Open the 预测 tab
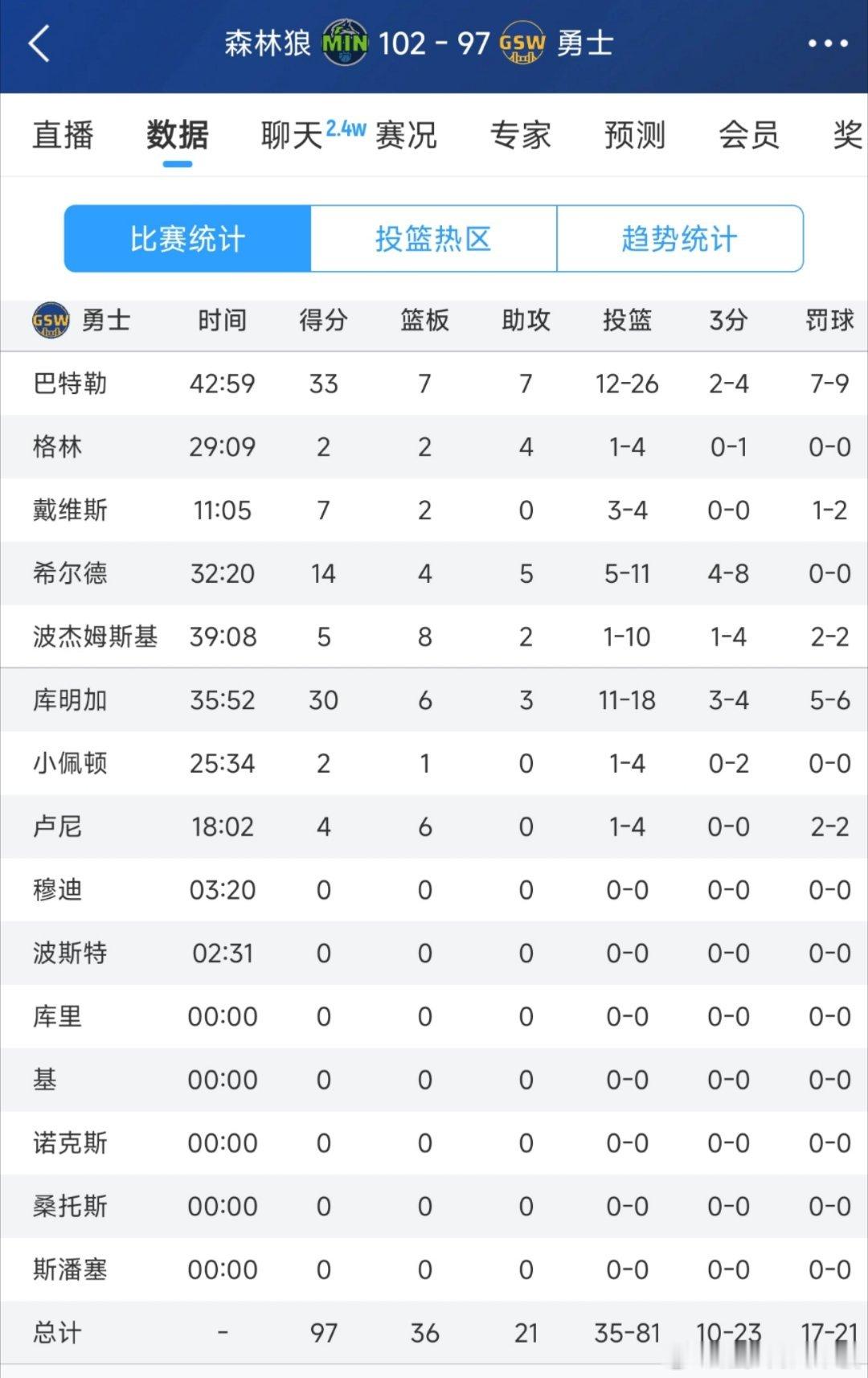The height and width of the screenshot is (1378, 868). [635, 134]
